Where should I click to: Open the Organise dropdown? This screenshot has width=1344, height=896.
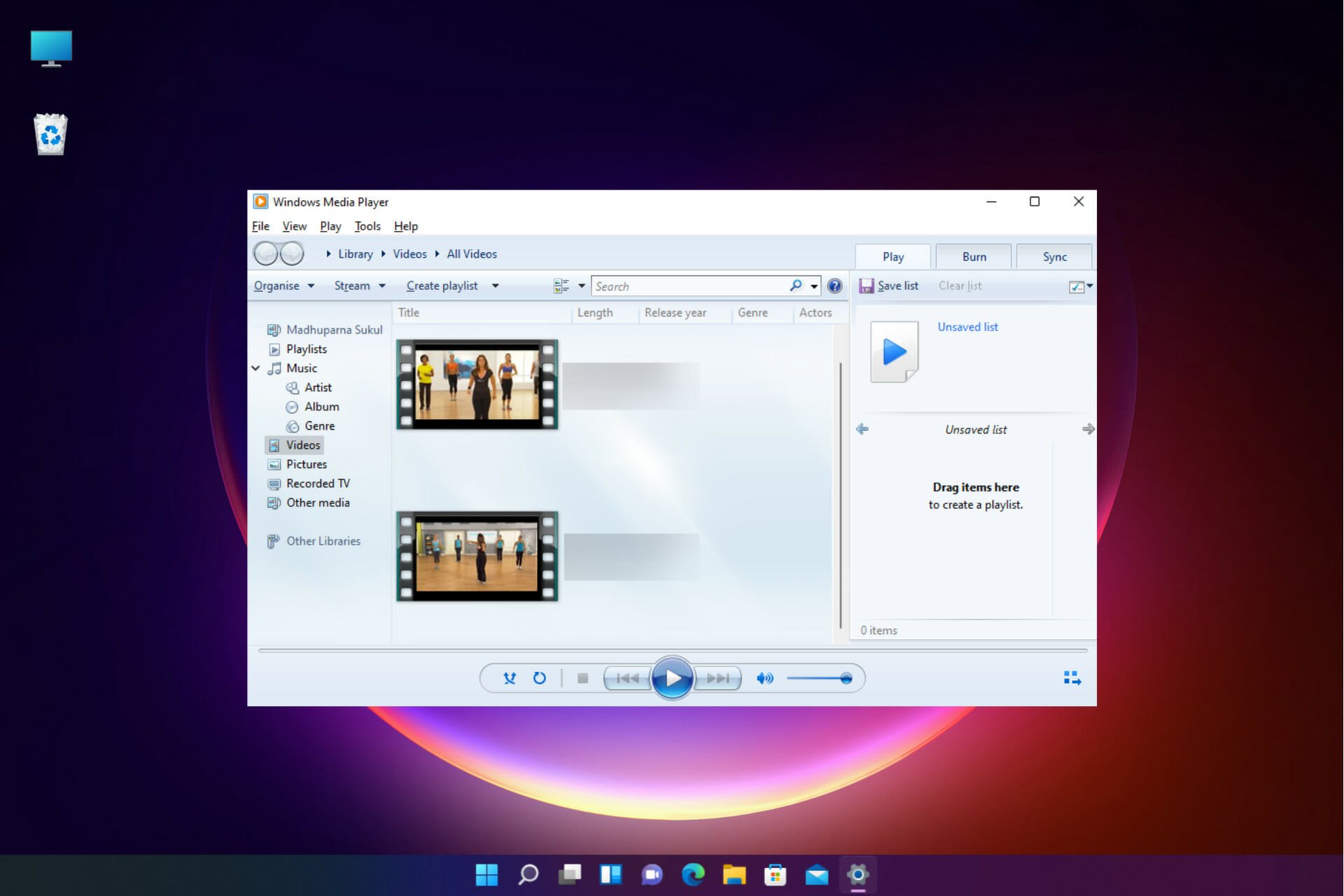284,286
